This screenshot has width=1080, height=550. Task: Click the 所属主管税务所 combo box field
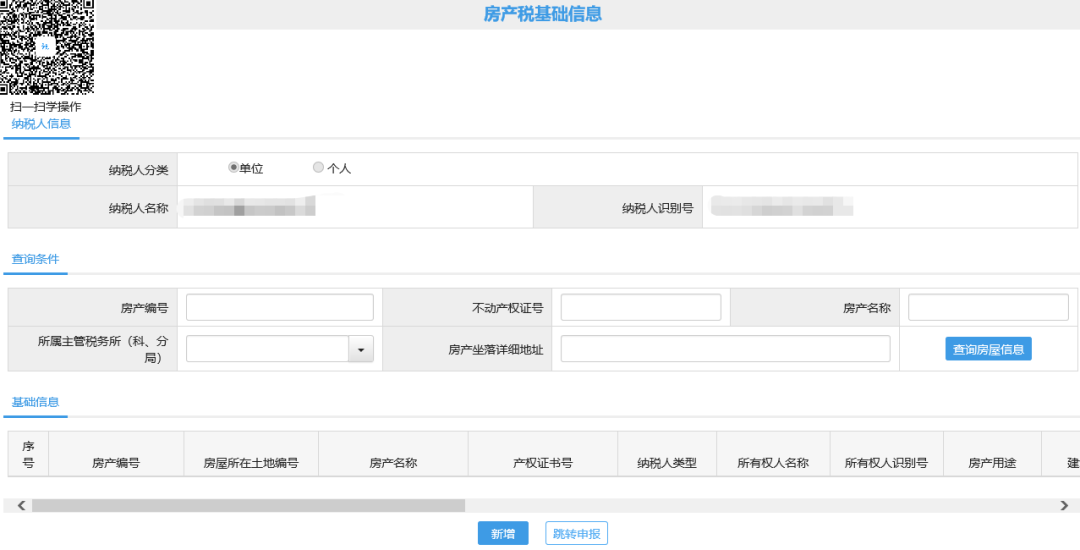[267, 349]
